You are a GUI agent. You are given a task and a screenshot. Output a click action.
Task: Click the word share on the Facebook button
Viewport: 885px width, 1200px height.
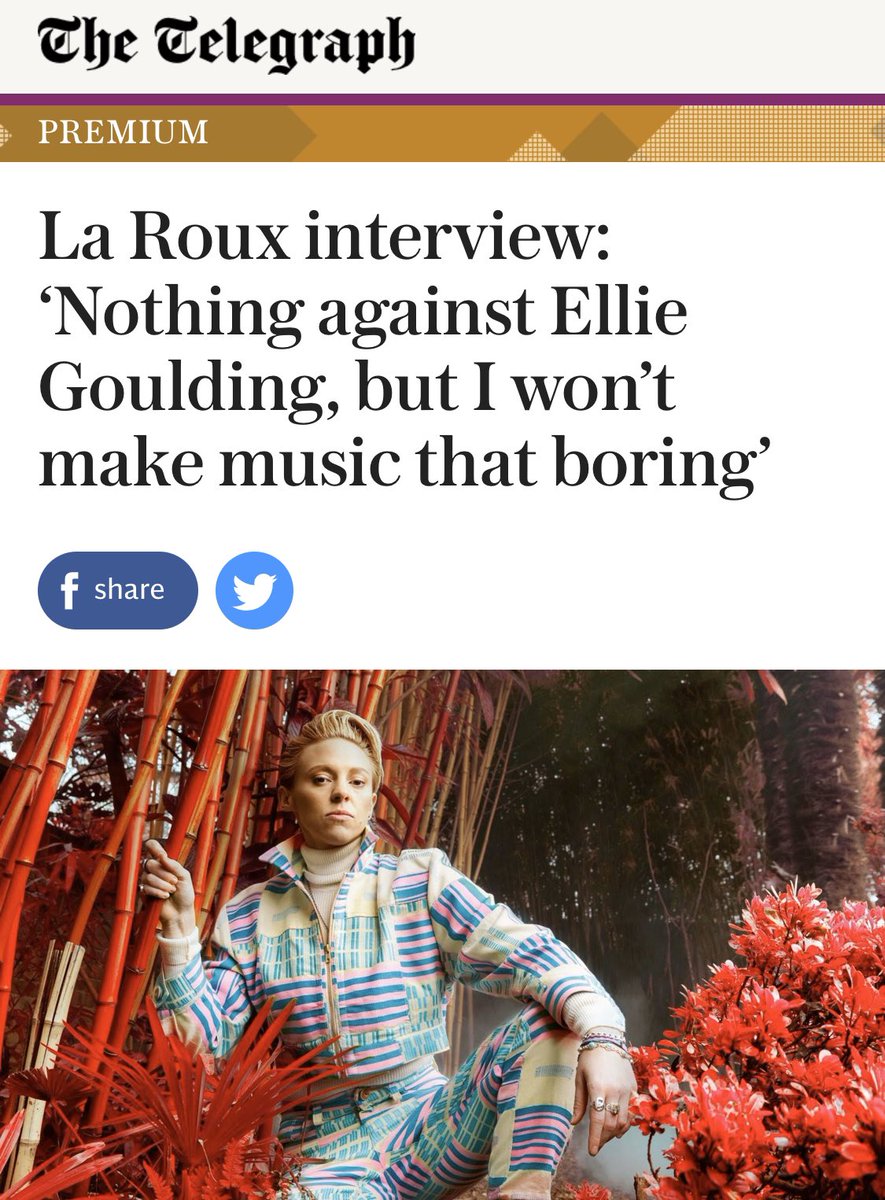[129, 590]
